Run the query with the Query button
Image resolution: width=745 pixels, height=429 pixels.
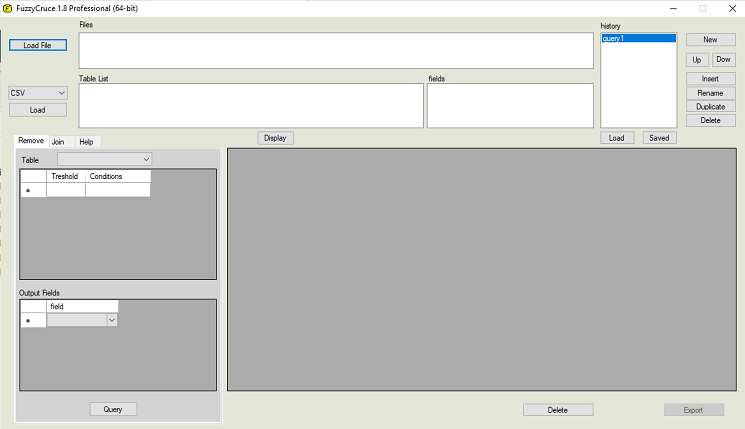point(113,409)
